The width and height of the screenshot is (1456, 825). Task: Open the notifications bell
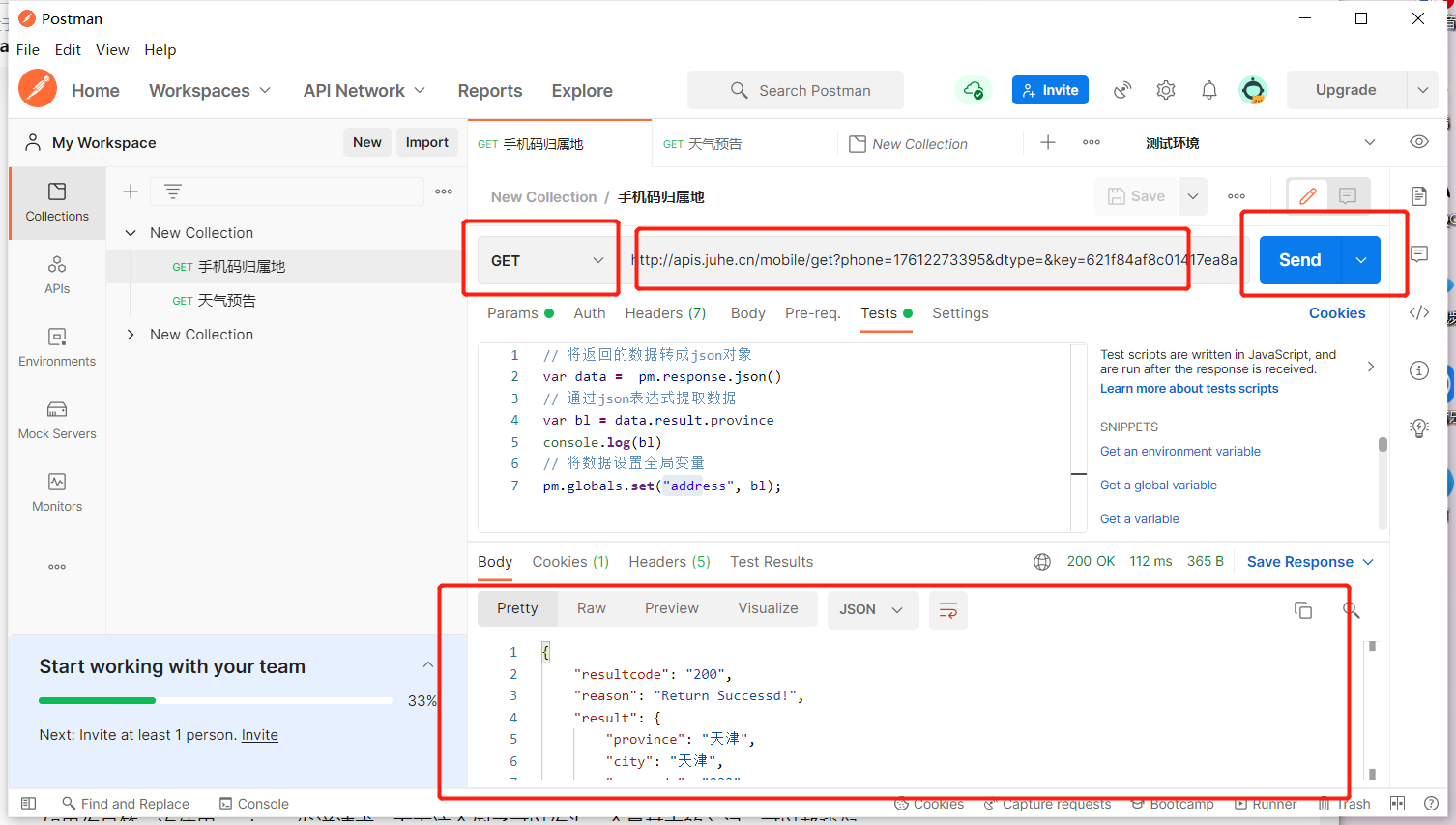[1209, 90]
